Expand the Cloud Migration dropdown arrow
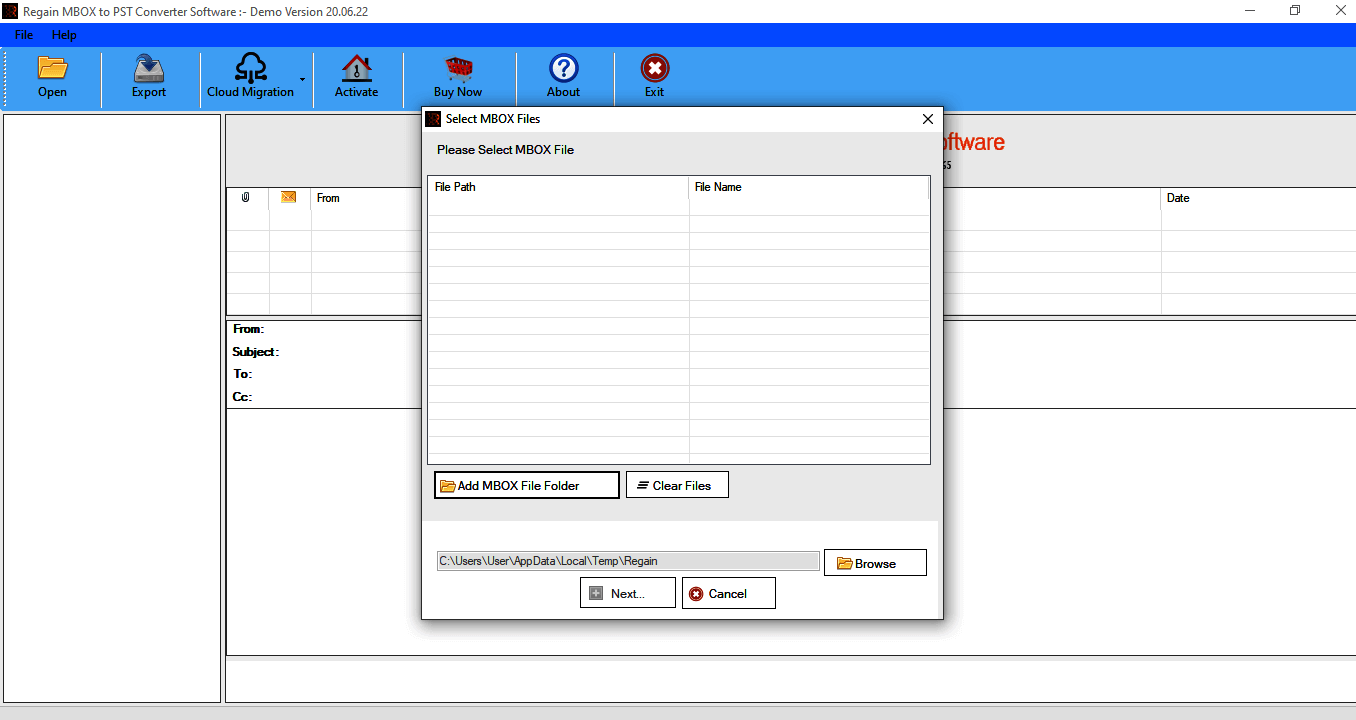Image resolution: width=1356 pixels, height=720 pixels. 302,79
